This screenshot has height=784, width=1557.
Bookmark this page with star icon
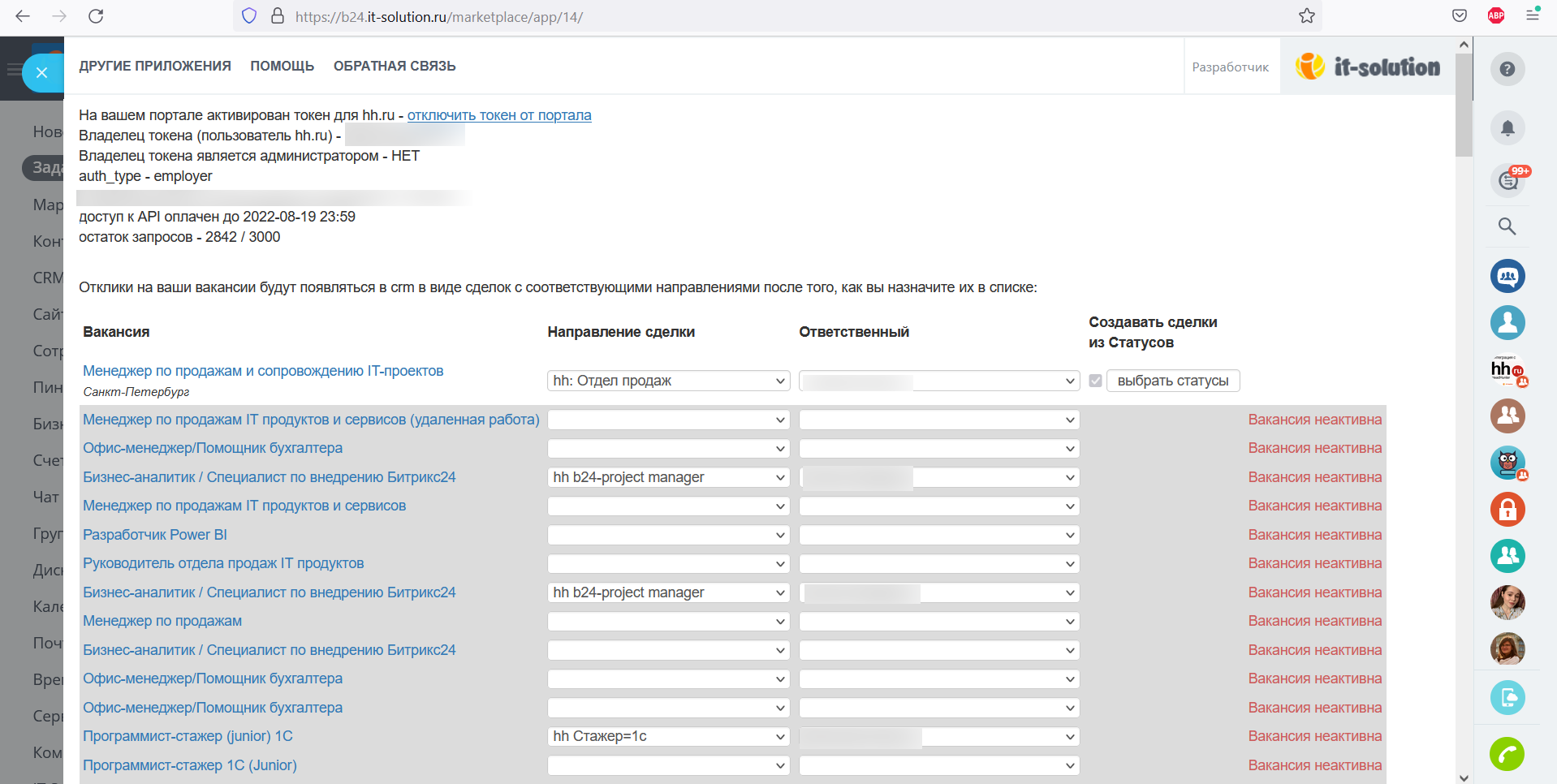[x=1307, y=16]
